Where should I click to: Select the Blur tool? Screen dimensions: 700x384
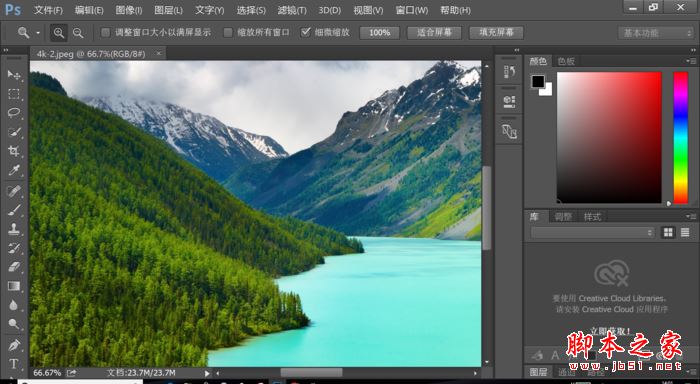point(14,305)
